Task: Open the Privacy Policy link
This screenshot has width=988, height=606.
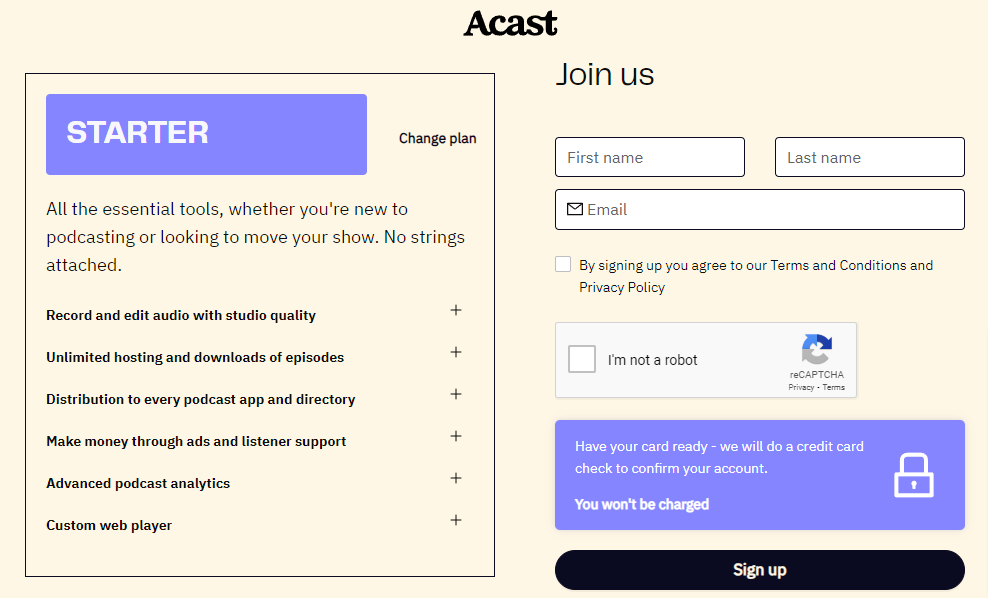Action: click(621, 287)
